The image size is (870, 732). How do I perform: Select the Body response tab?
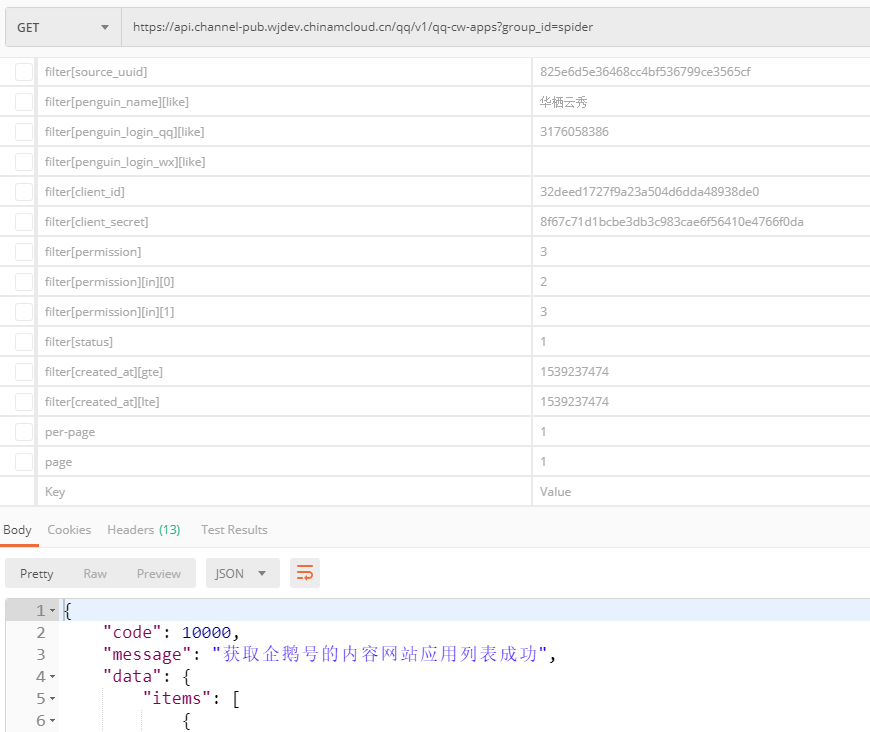click(x=17, y=530)
